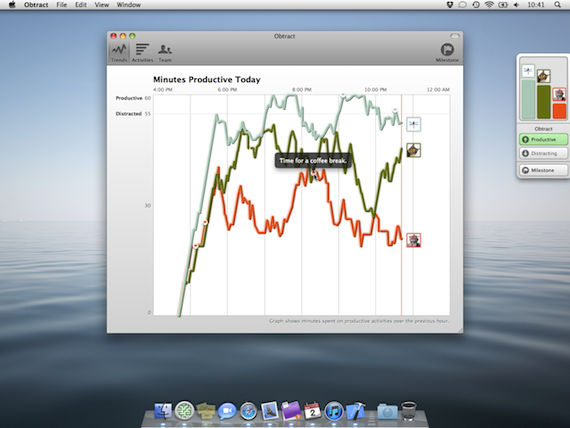Click the speech bubble icon in menu bar
570x428 pixels.
462,5
